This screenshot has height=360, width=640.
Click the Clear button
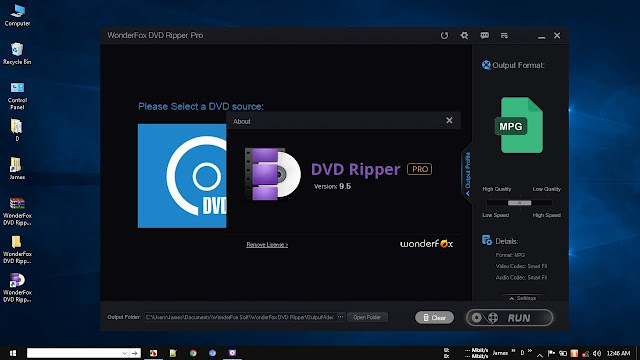tap(434, 318)
